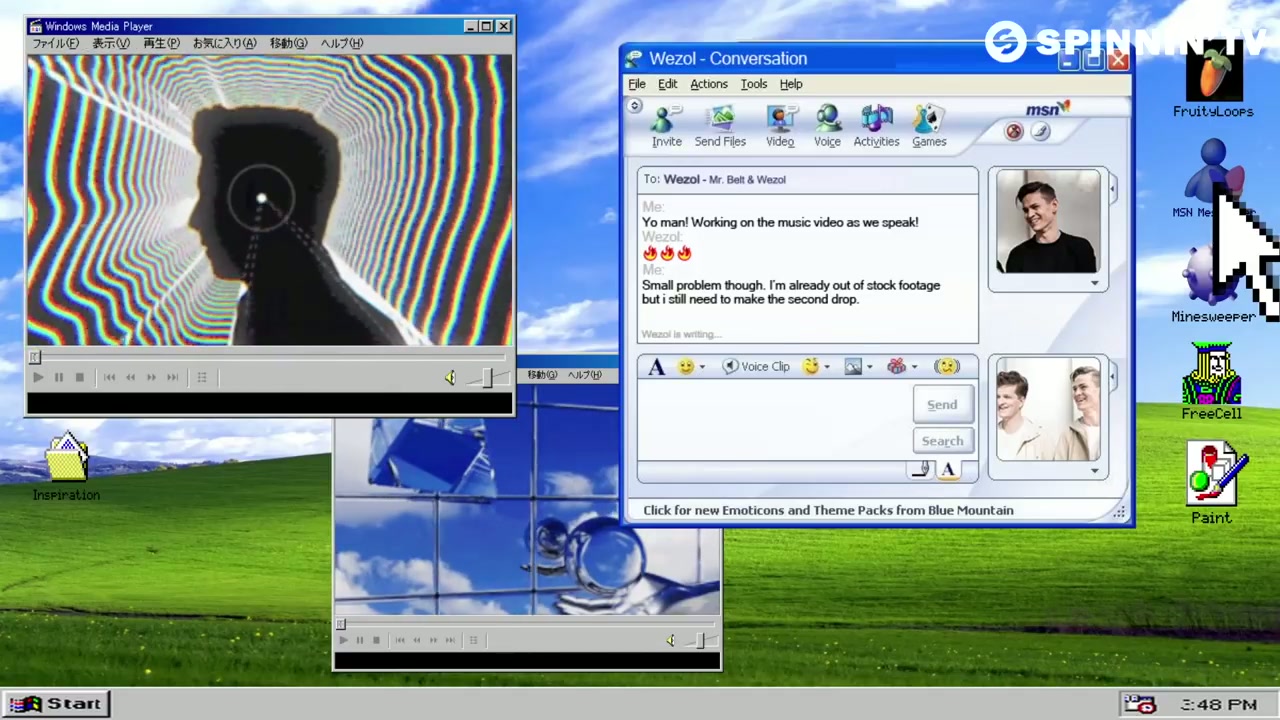Open the Actions menu in the conversation window
The image size is (1280, 720).
pyautogui.click(x=708, y=84)
